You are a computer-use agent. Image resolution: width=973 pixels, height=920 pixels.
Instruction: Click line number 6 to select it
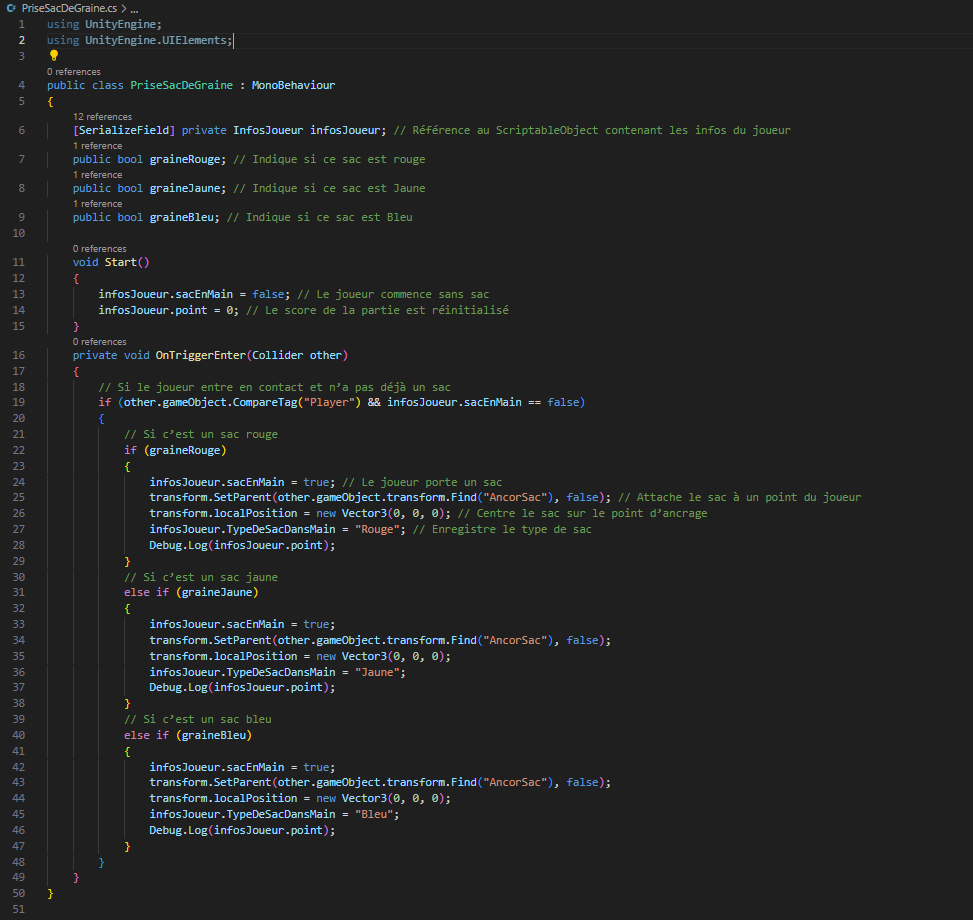click(x=18, y=129)
